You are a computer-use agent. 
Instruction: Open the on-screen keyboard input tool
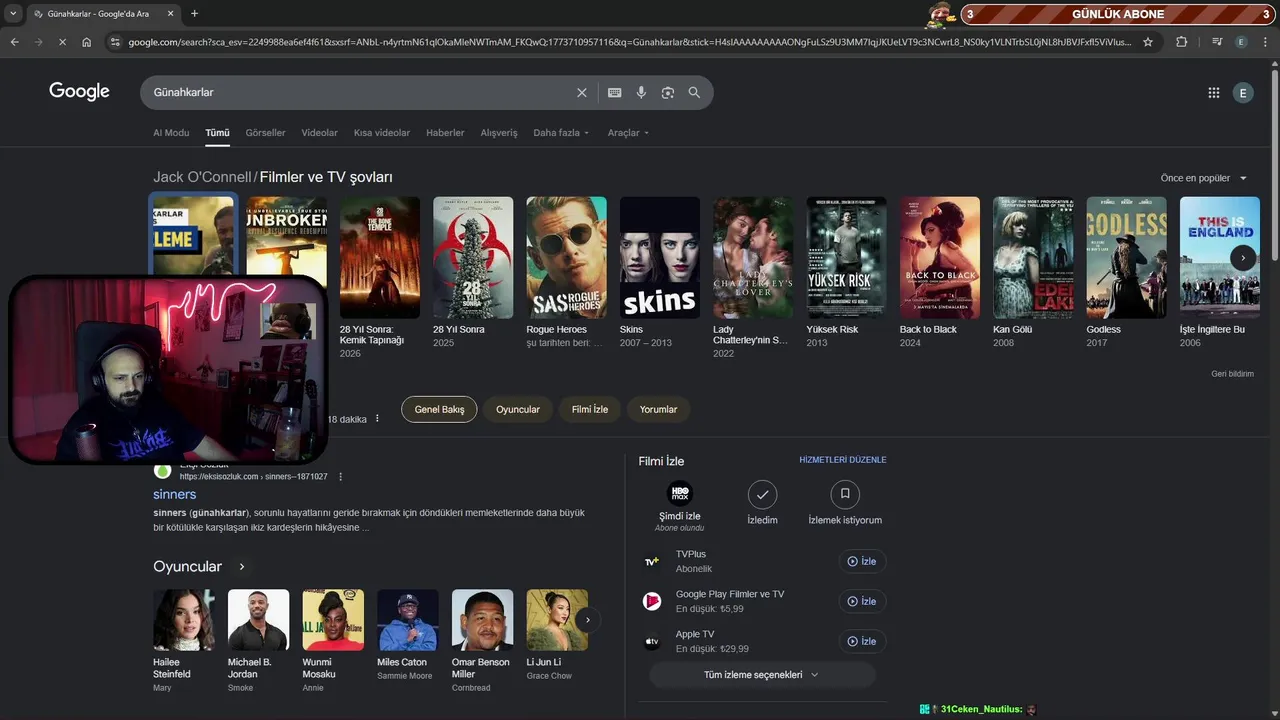614,92
